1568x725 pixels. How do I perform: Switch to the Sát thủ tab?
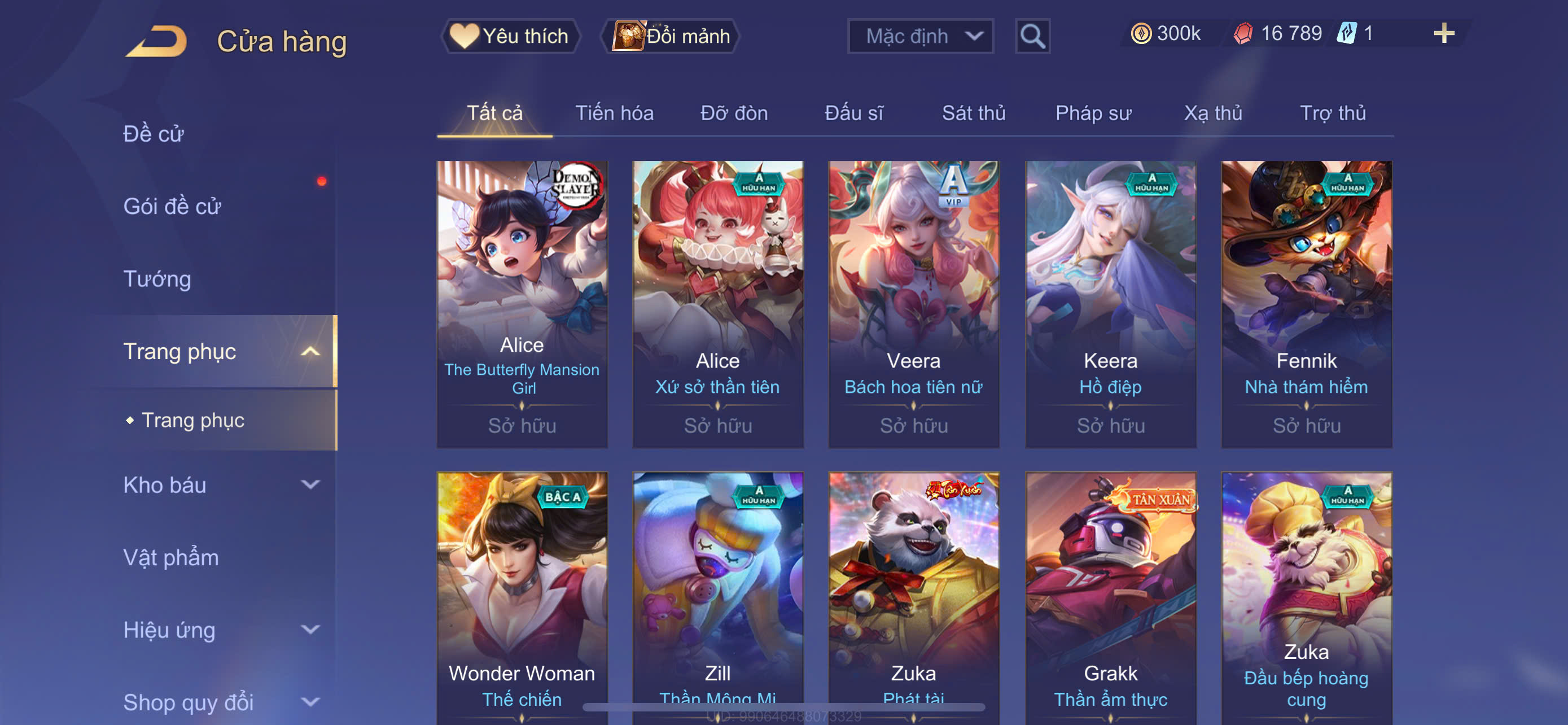pyautogui.click(x=973, y=113)
